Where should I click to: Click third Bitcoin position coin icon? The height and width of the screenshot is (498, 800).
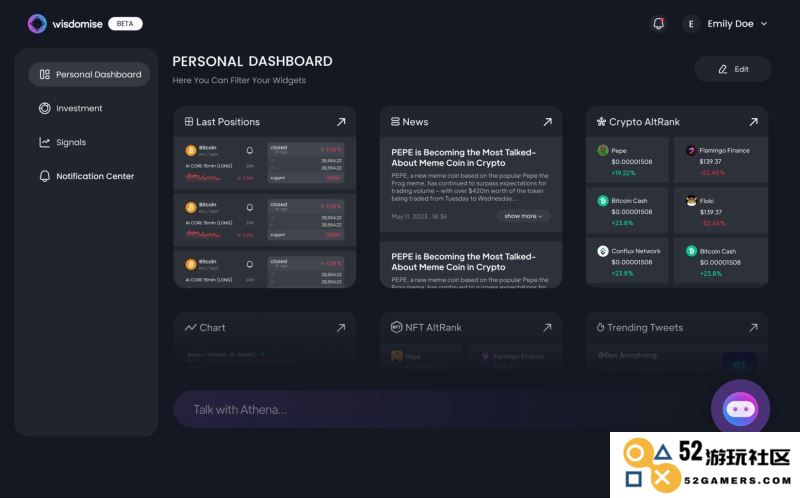191,265
